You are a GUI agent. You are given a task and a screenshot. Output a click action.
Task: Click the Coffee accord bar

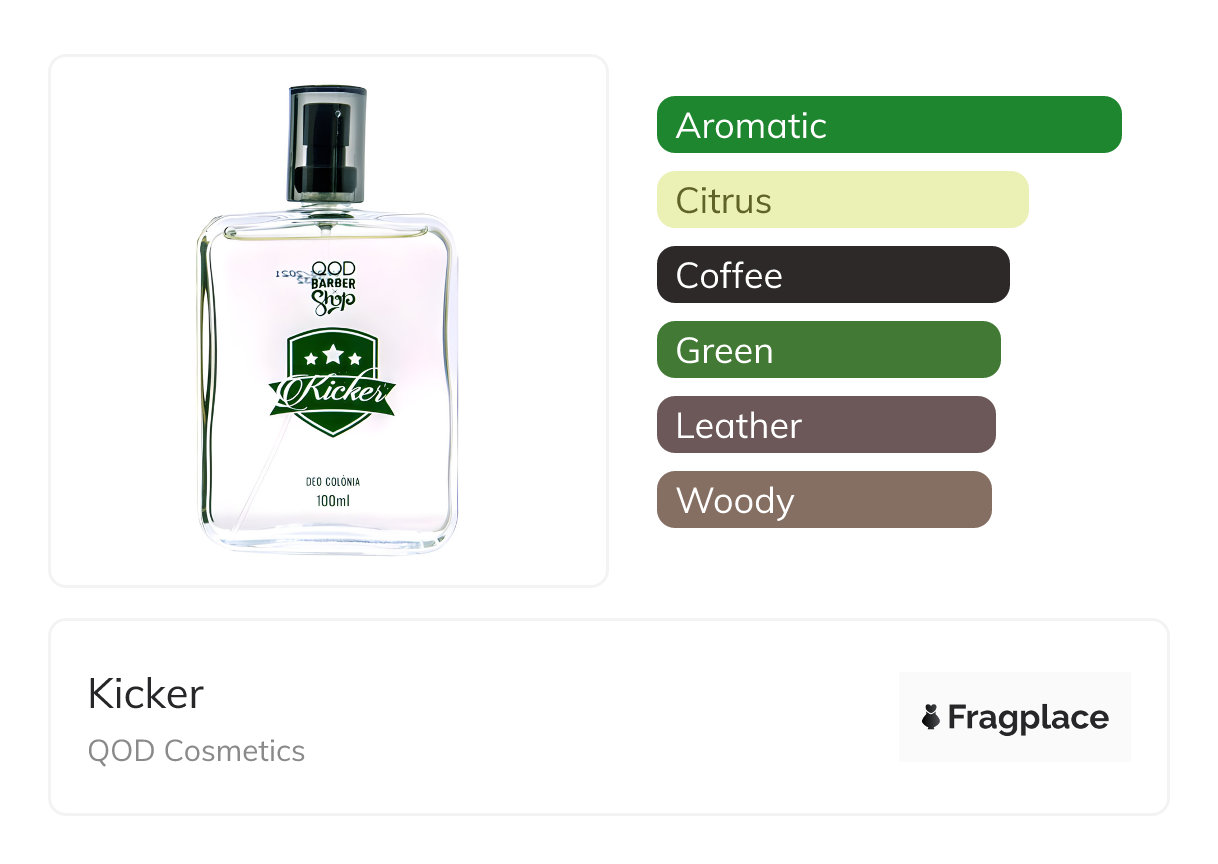833,275
